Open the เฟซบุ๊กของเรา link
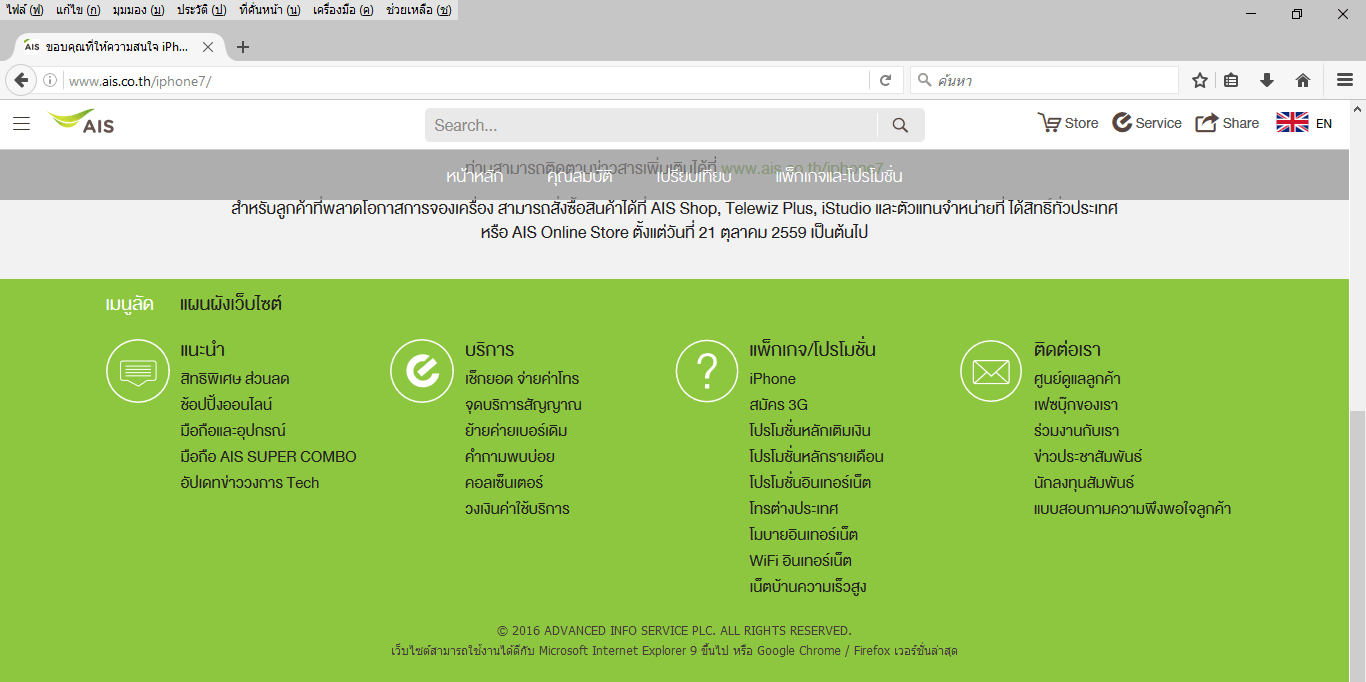The height and width of the screenshot is (682, 1366). pos(1076,405)
